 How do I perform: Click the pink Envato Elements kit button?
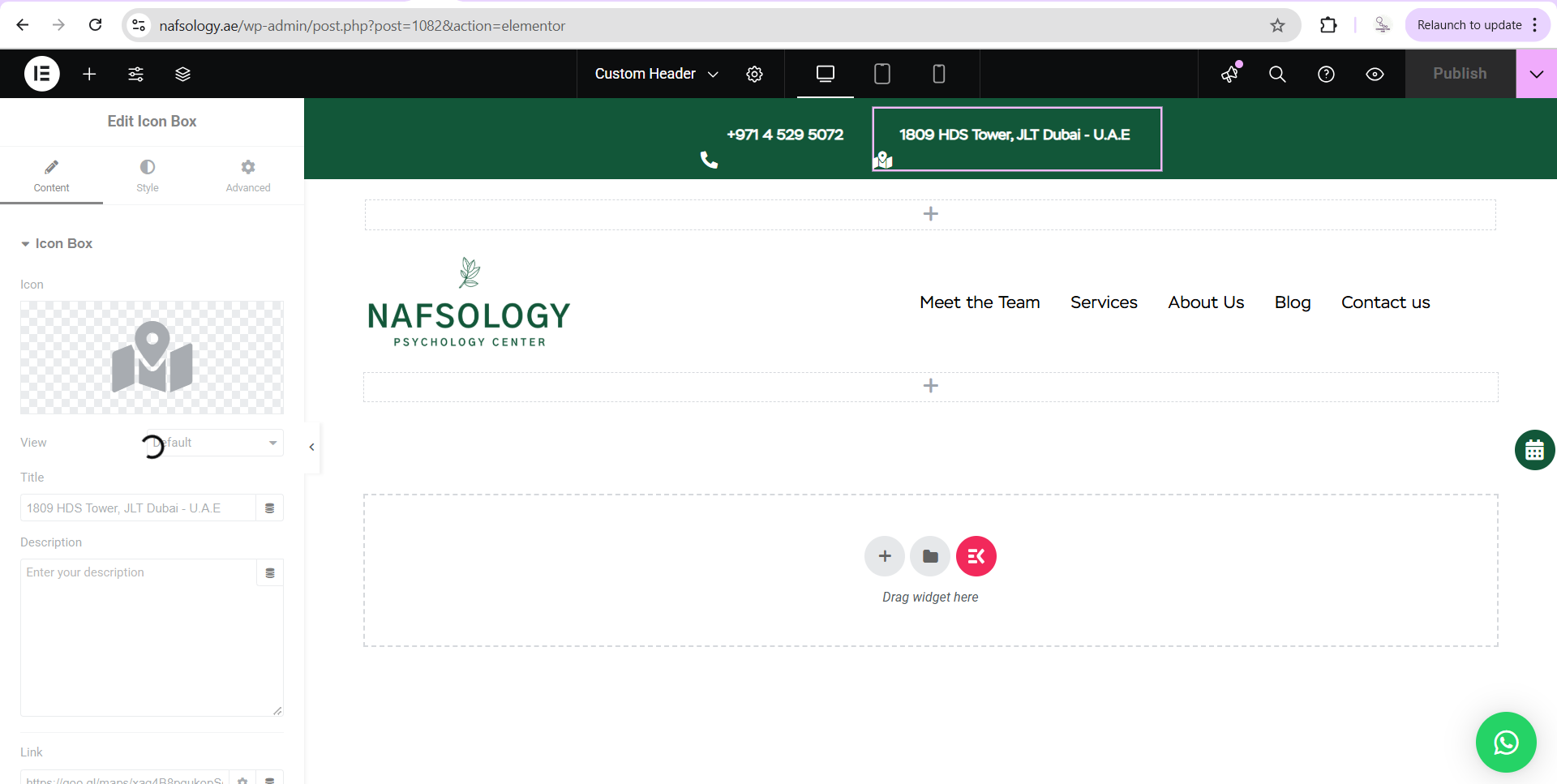976,556
